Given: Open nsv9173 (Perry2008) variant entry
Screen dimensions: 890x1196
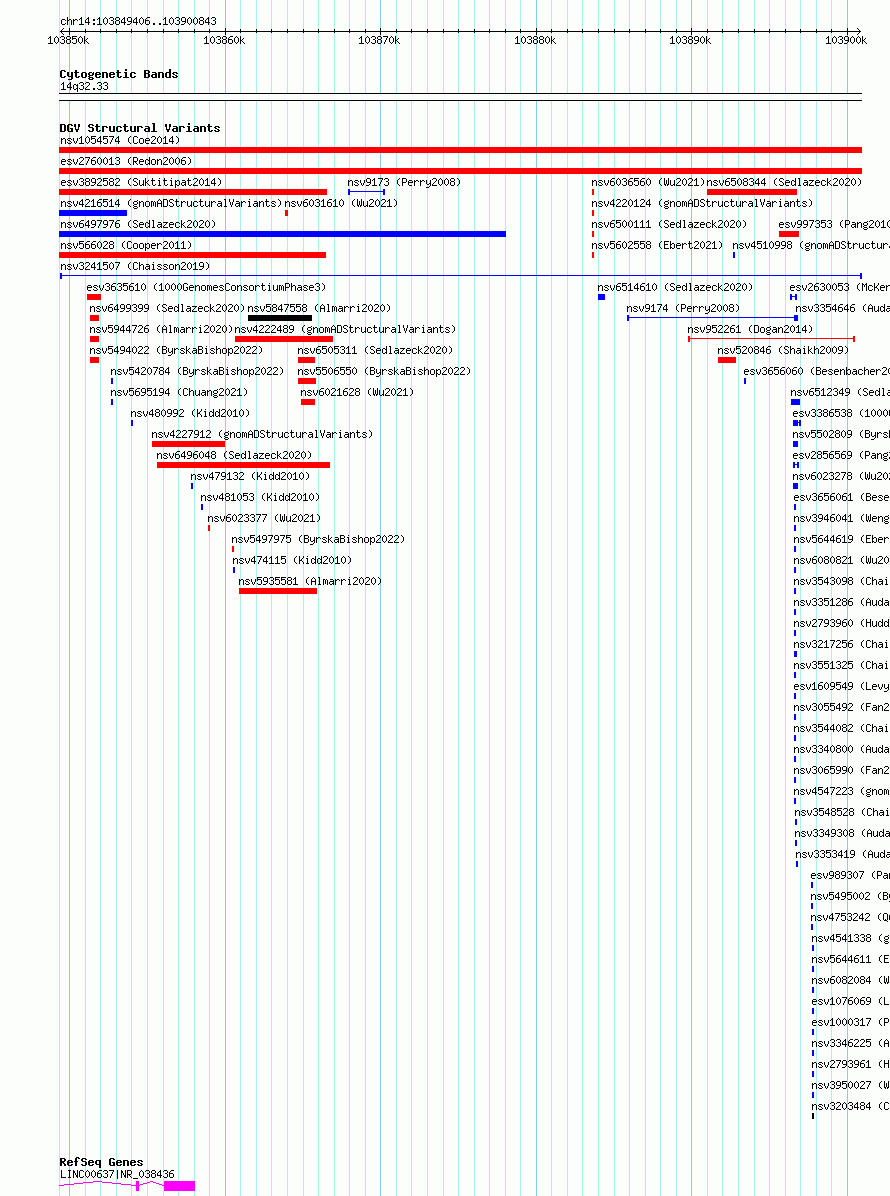Looking at the screenshot, I should (x=403, y=182).
